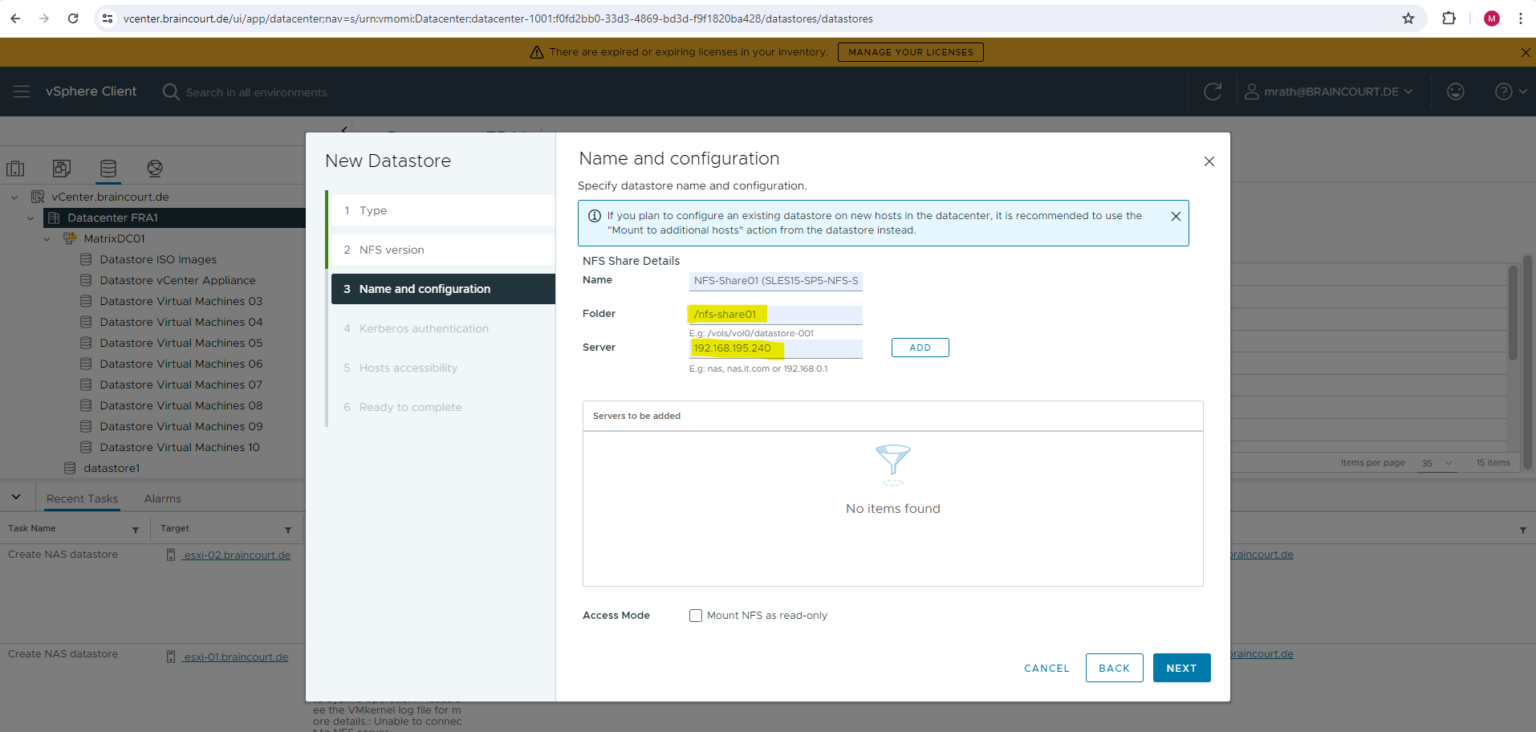
Task: Click the Server address input field
Action: [775, 347]
